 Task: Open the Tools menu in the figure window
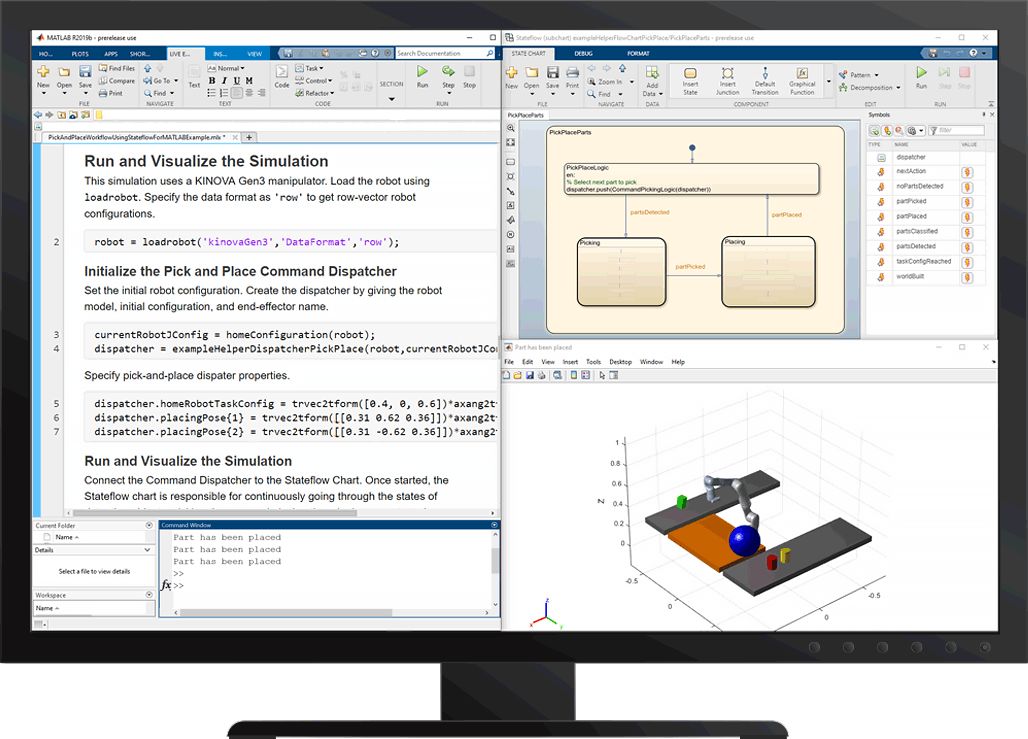(x=593, y=362)
